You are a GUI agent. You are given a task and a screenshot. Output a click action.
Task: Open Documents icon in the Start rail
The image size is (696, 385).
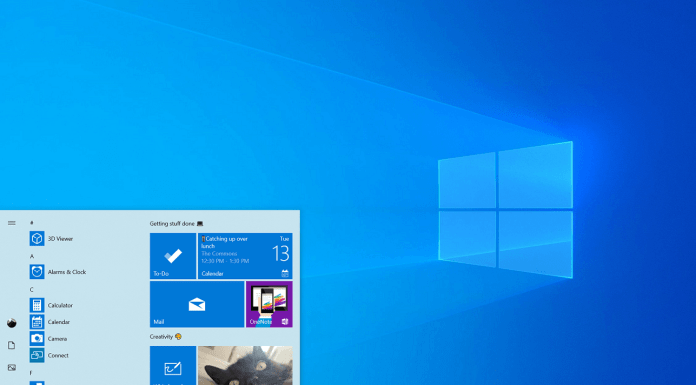[12, 345]
